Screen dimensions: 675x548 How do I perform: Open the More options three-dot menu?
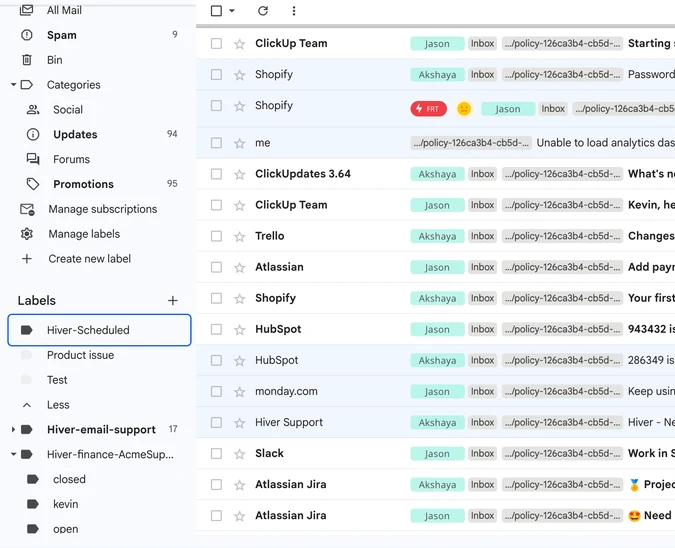coord(294,11)
